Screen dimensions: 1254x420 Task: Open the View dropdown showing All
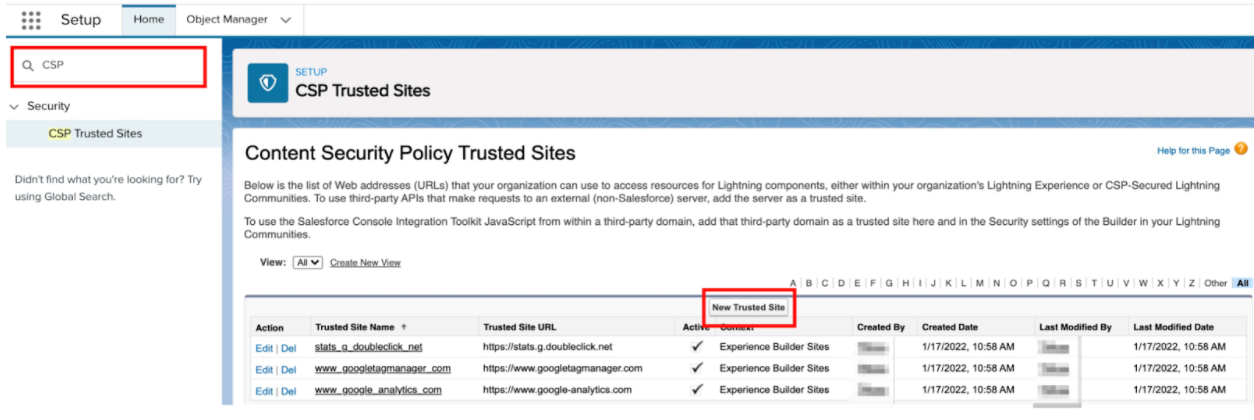click(x=308, y=262)
